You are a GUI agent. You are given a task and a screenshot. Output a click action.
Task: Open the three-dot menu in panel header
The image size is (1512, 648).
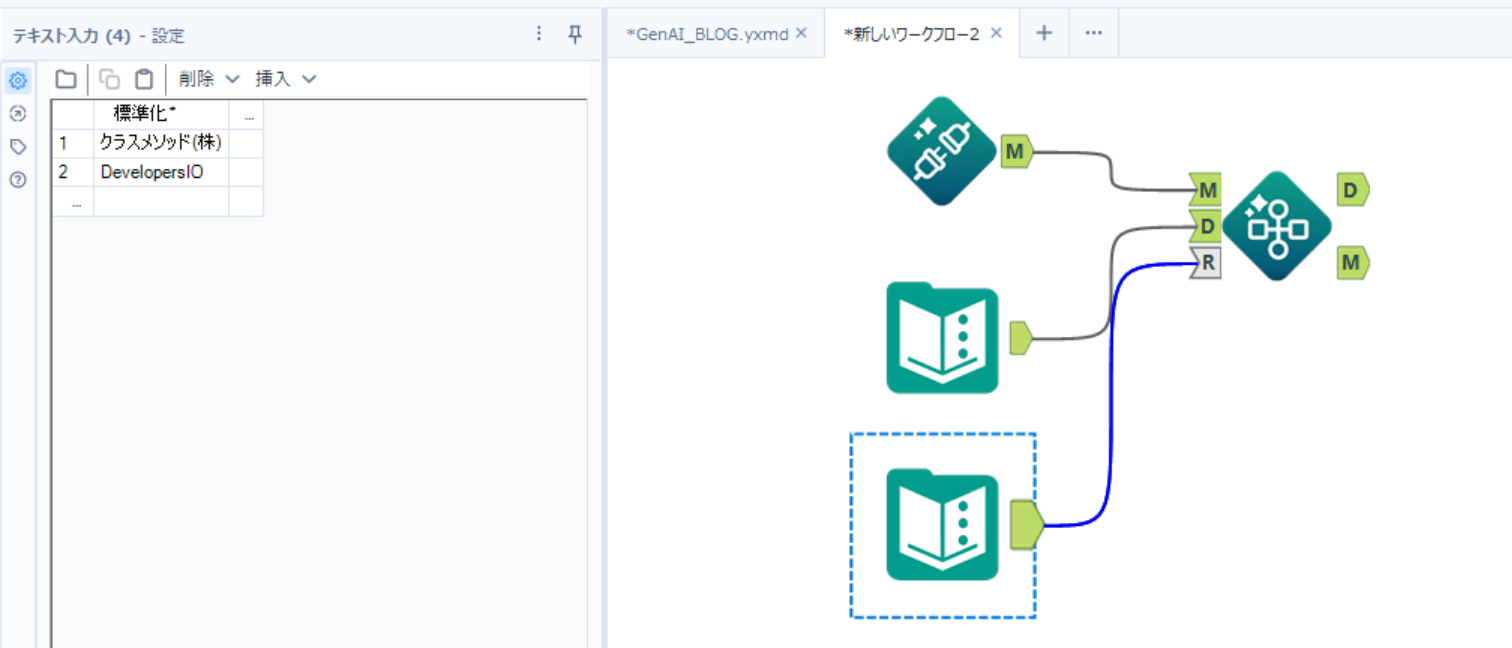(539, 34)
